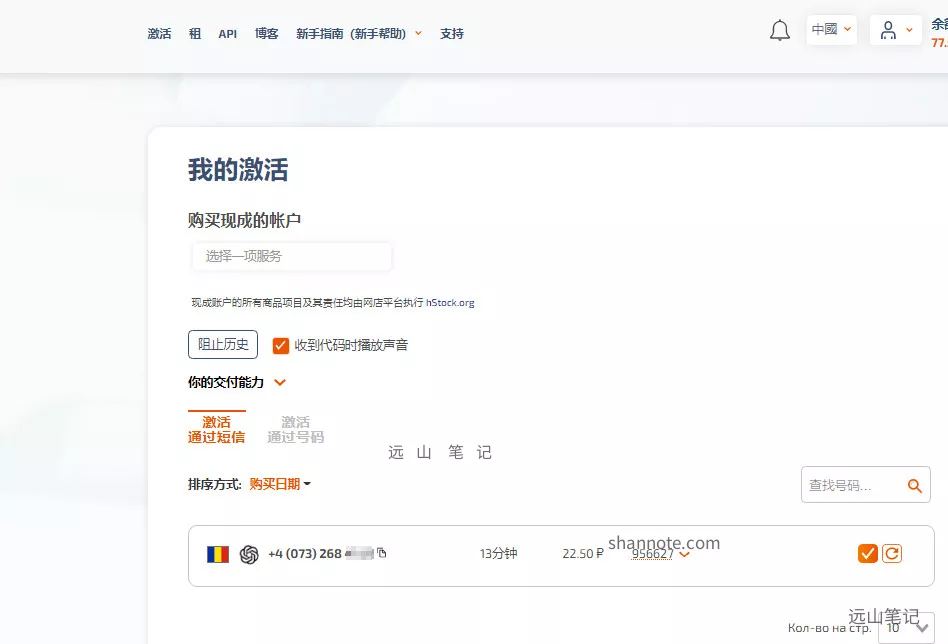Open the 中國 language dropdown
948x644 pixels.
(831, 30)
